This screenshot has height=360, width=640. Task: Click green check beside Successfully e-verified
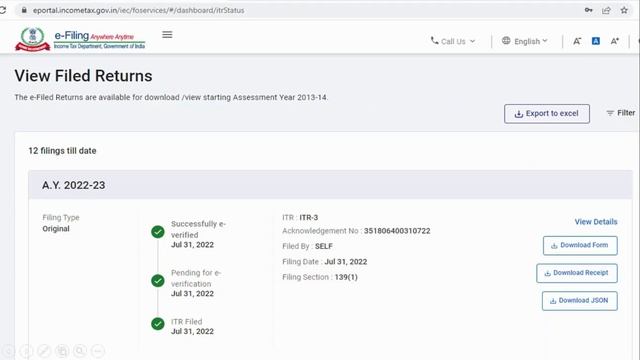click(158, 232)
